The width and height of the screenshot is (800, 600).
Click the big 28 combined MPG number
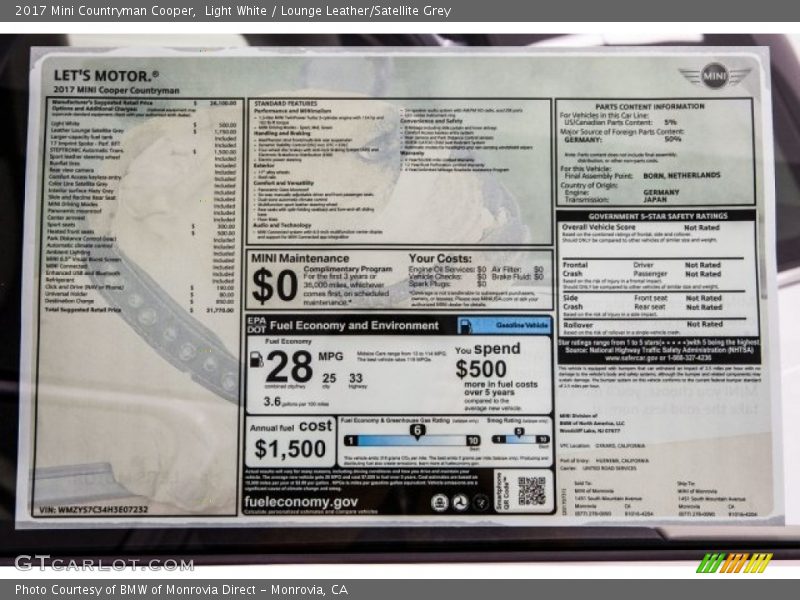[x=289, y=366]
